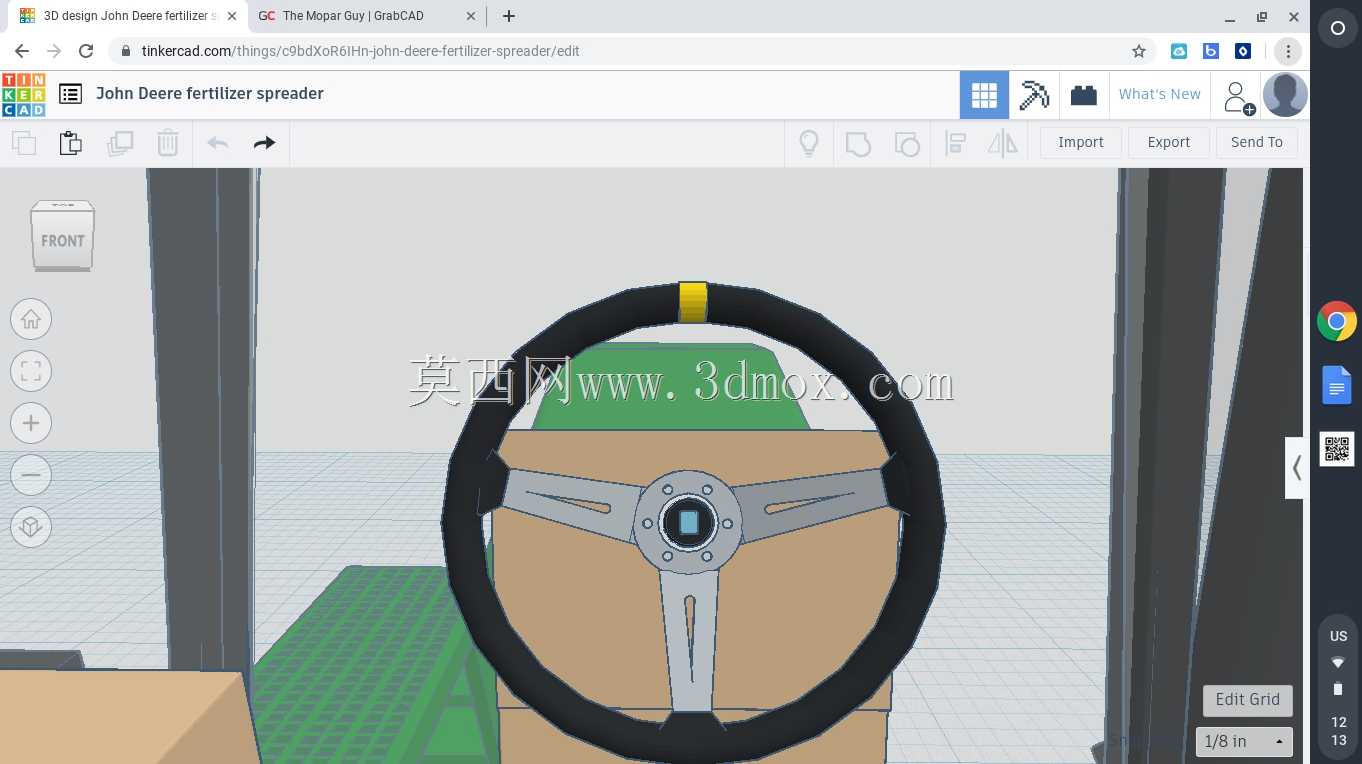
Task: Click the FRONT face of view cube
Action: pos(63,240)
